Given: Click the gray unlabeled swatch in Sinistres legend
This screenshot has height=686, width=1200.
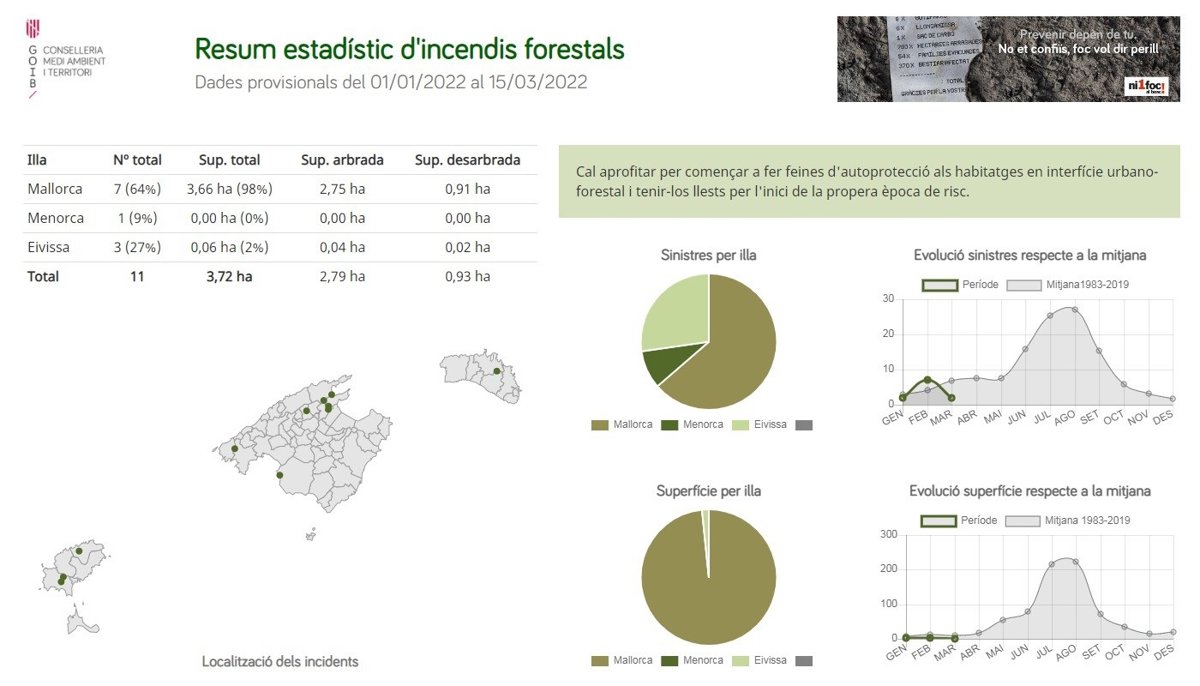Looking at the screenshot, I should click(x=803, y=425).
